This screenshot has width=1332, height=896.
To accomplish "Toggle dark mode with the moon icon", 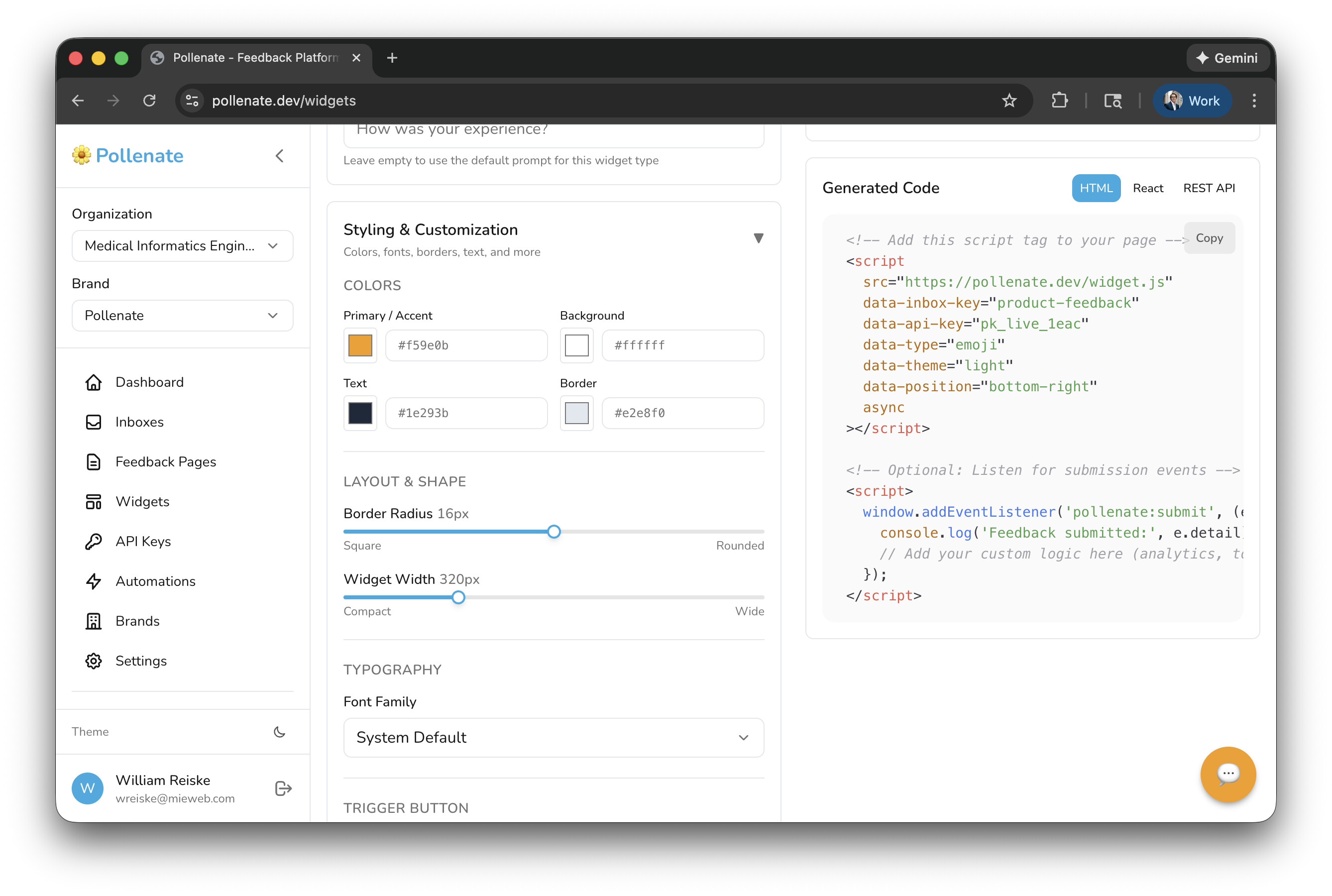I will [x=279, y=732].
